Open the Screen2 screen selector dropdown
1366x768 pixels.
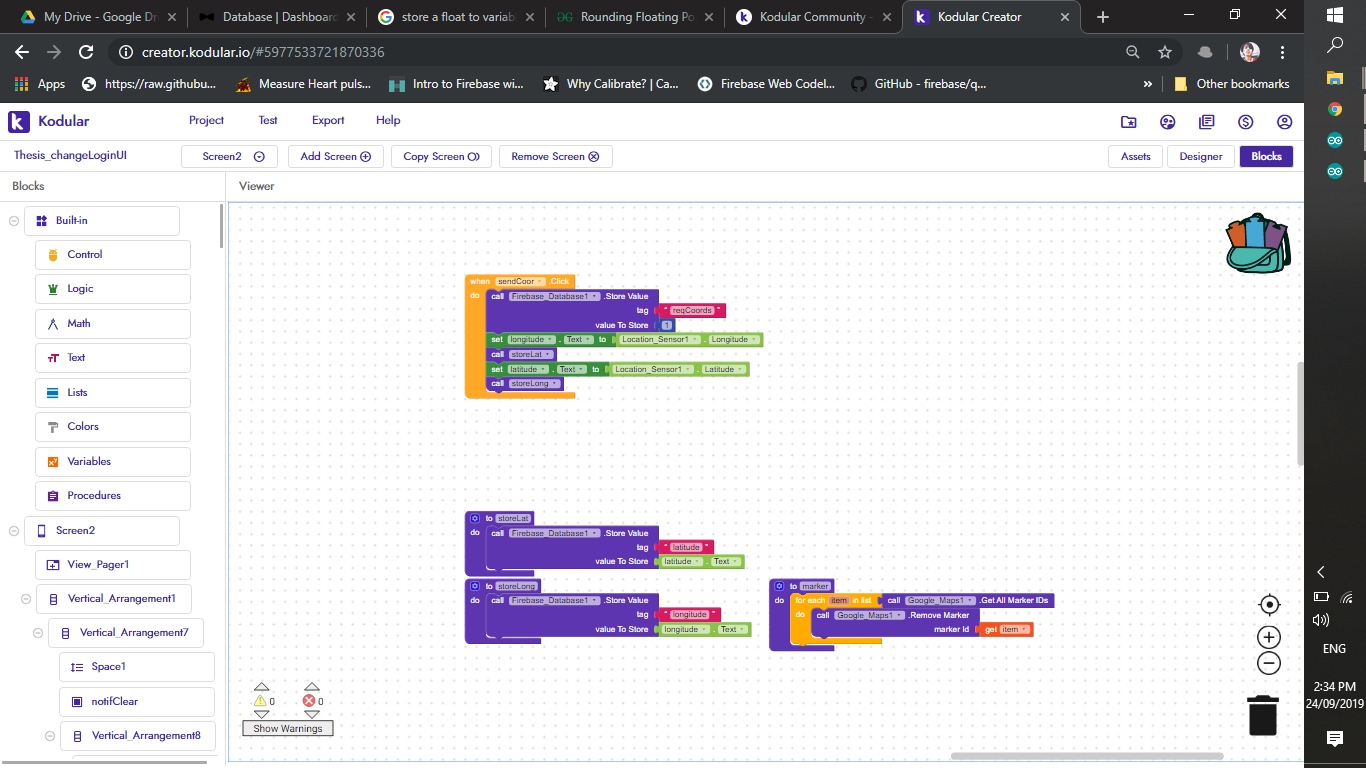(232, 157)
